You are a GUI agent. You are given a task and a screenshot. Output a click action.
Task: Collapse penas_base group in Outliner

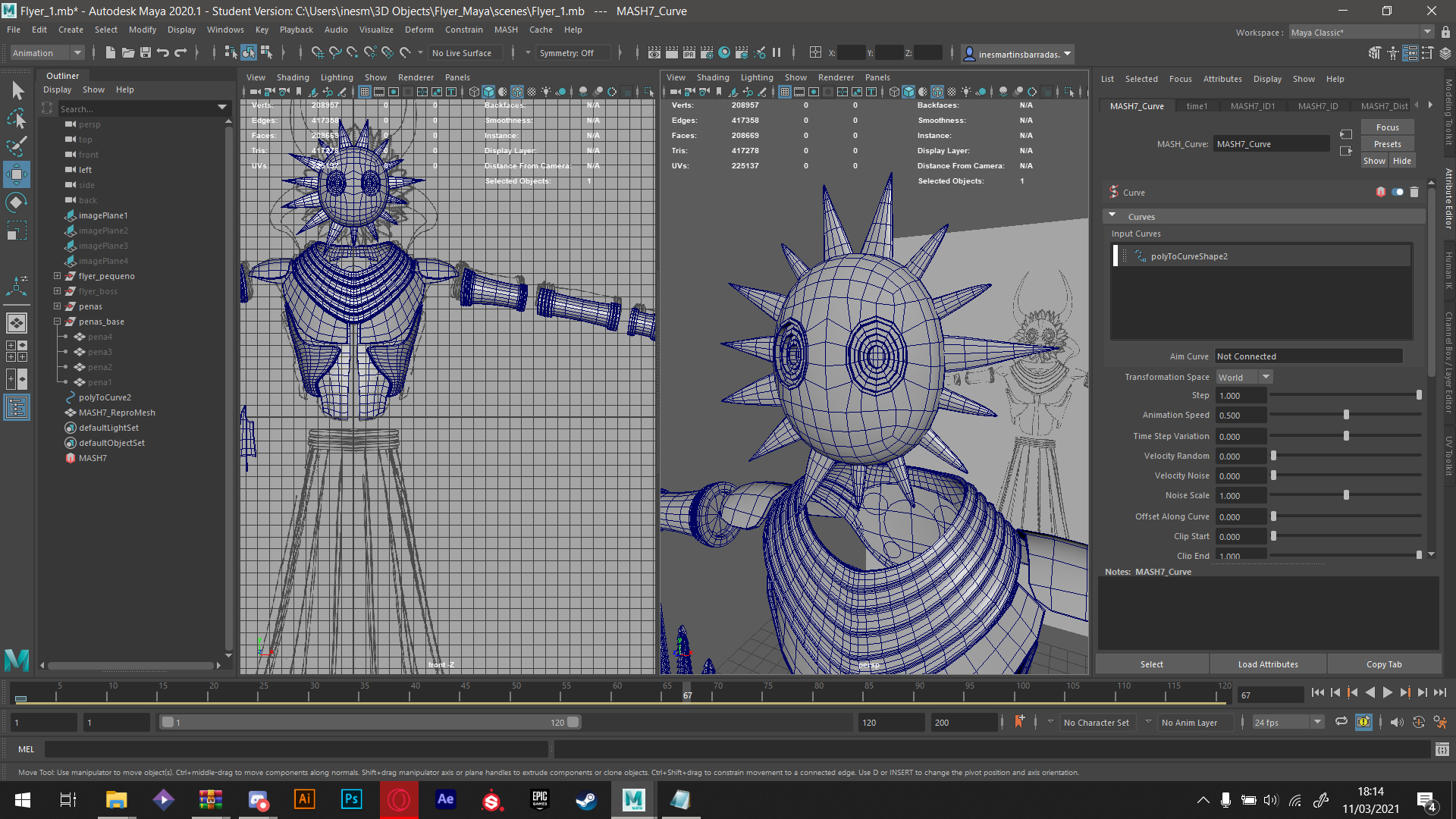(x=57, y=322)
